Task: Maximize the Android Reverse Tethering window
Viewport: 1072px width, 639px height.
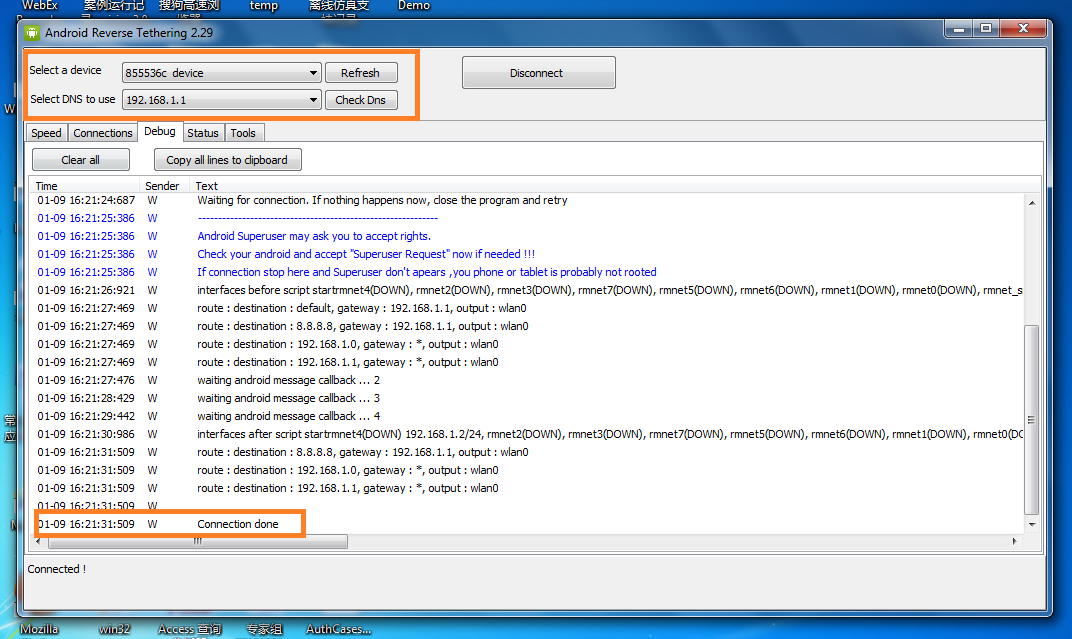Action: point(986,29)
